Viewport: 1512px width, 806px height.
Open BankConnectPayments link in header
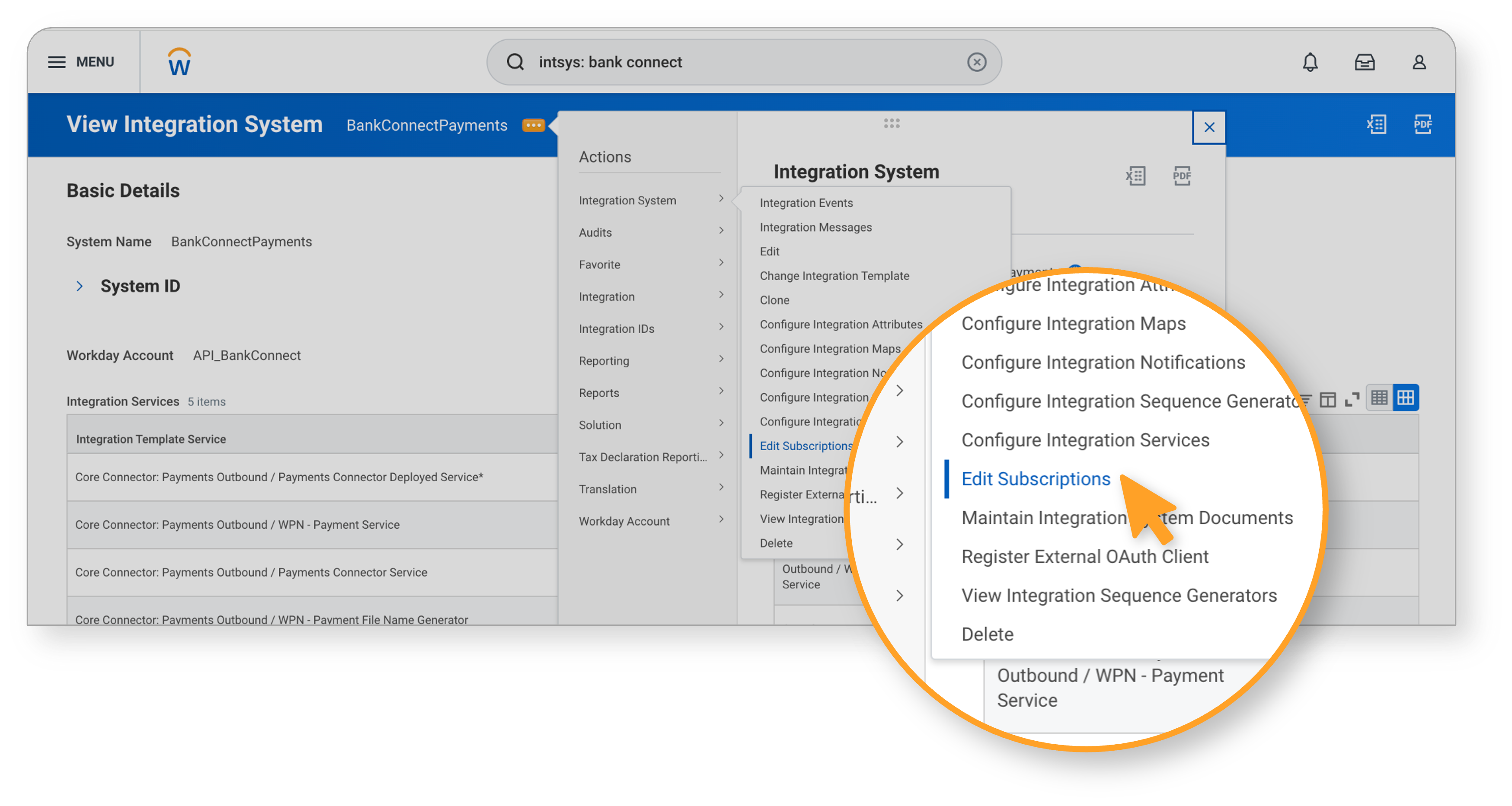coord(427,125)
